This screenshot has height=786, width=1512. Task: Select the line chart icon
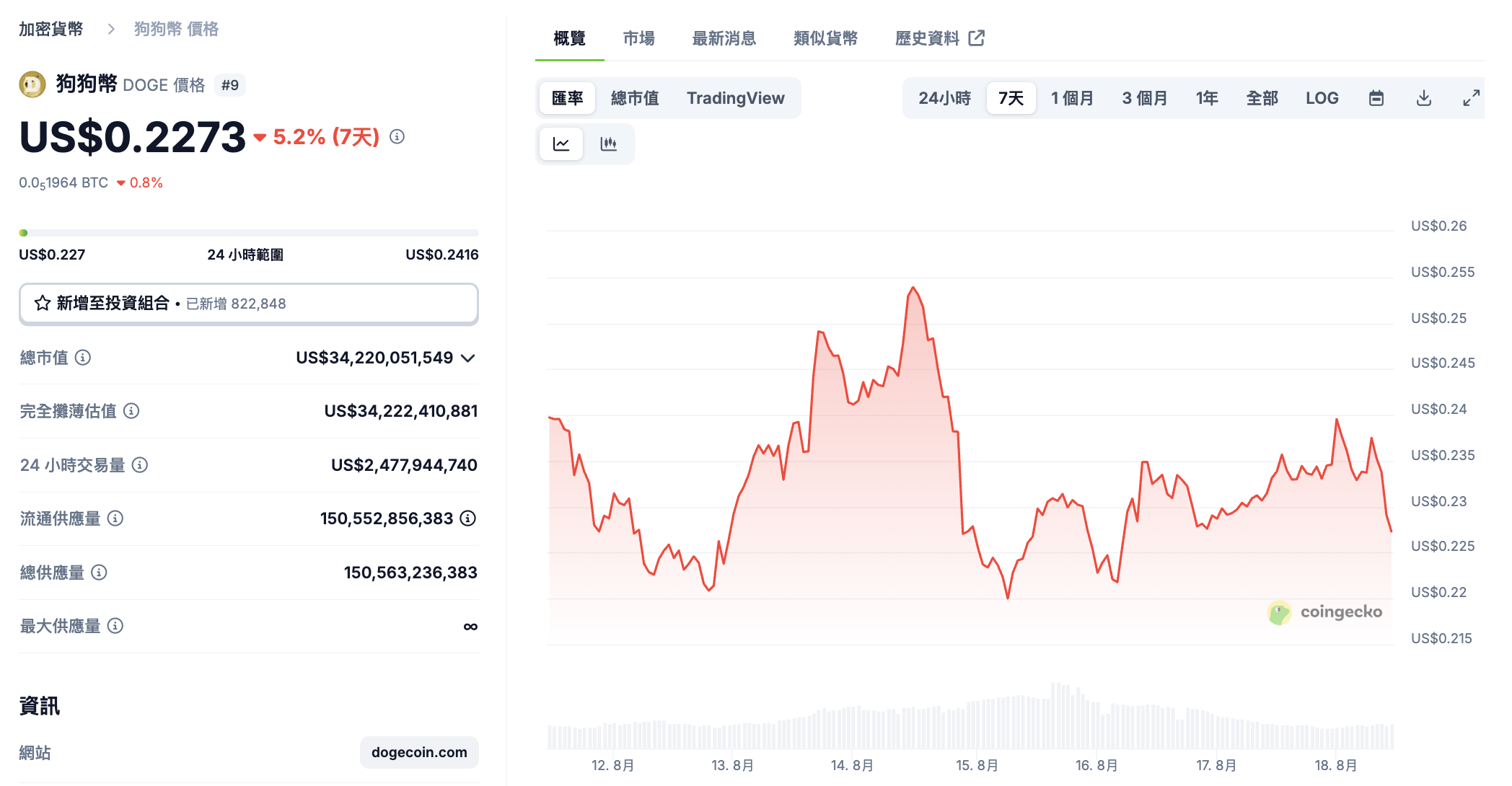point(561,143)
